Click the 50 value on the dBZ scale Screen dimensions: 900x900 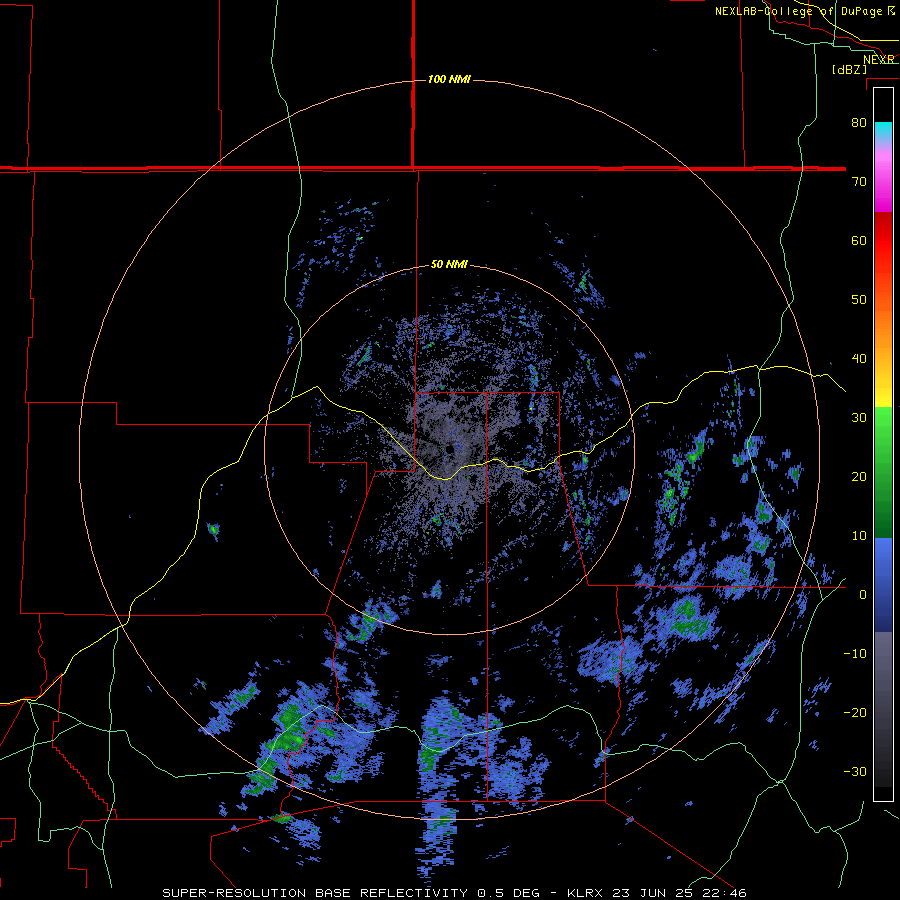click(859, 300)
